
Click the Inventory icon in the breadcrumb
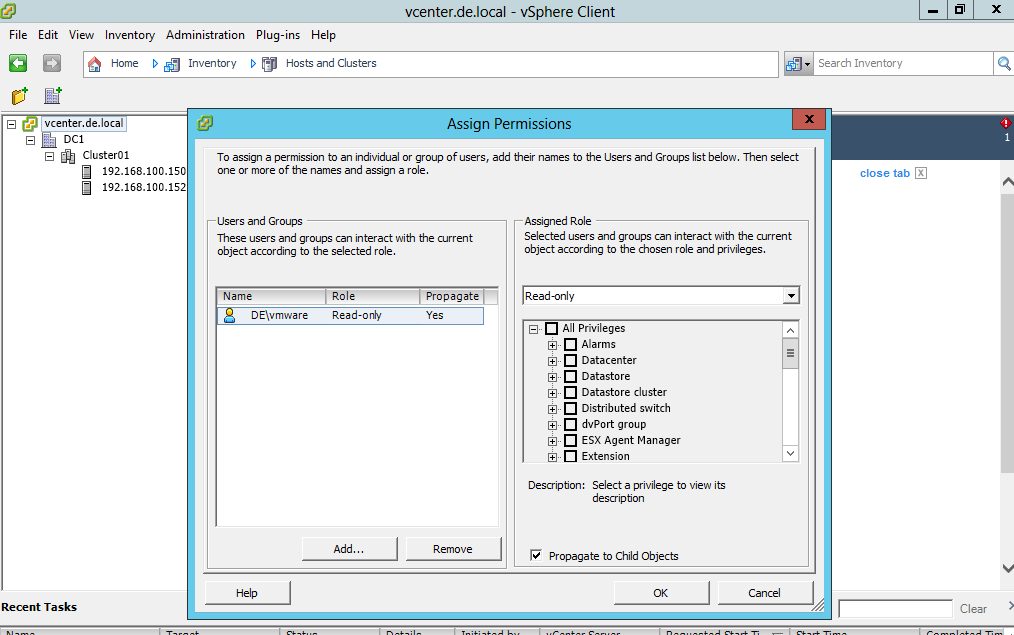pyautogui.click(x=171, y=63)
